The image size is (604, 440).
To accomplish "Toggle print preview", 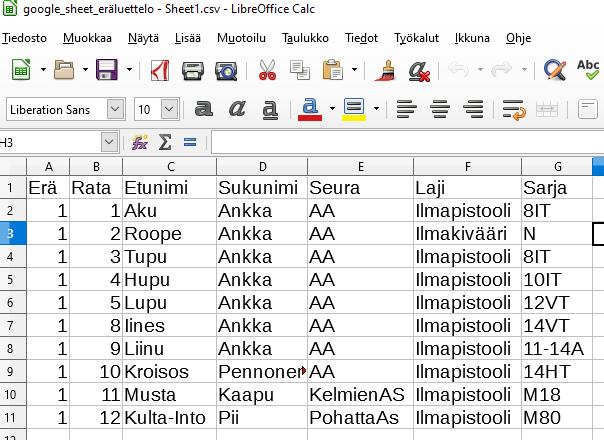I will [226, 71].
